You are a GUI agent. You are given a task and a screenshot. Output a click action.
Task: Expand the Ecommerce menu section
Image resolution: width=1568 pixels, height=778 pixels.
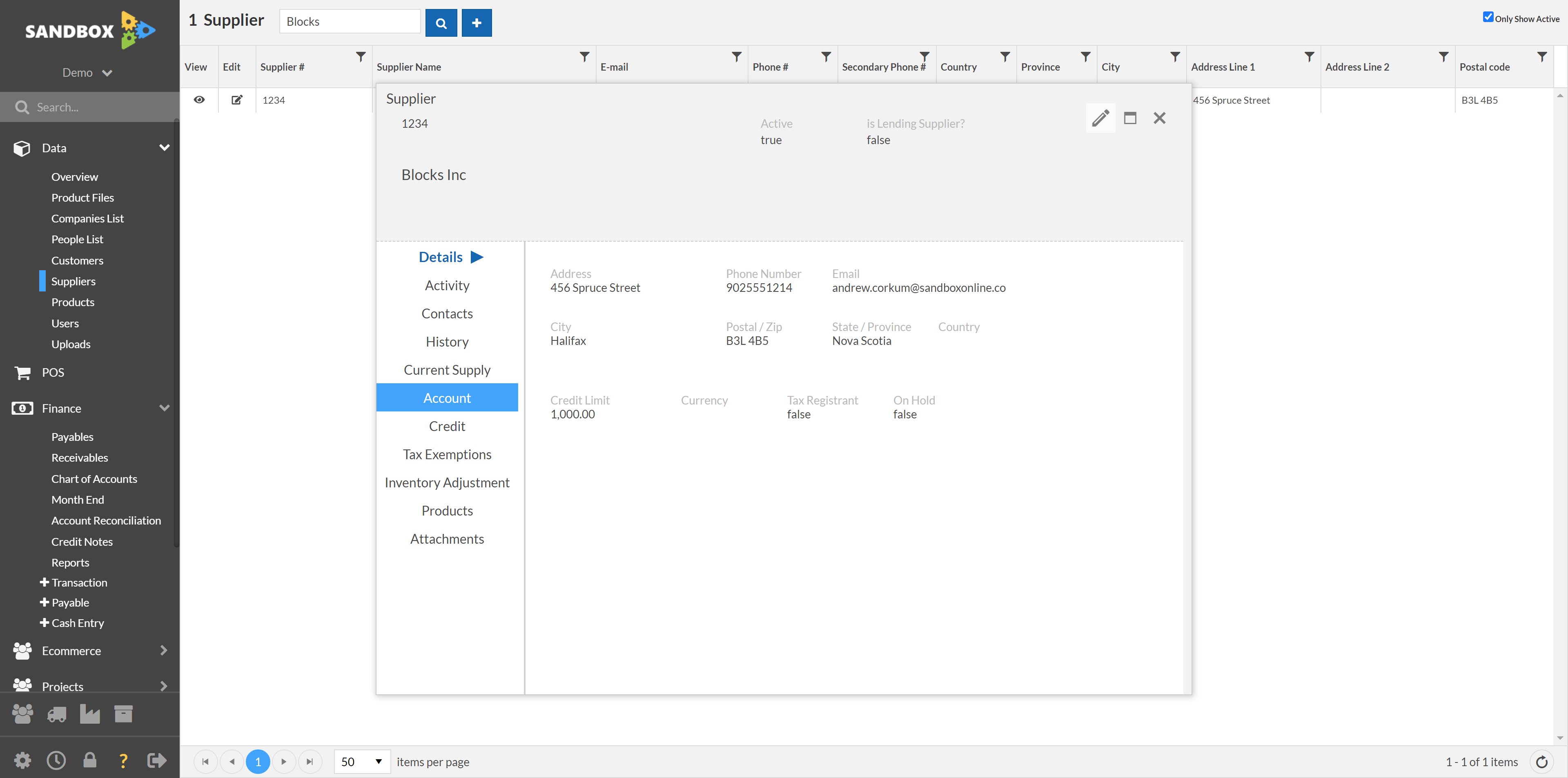163,650
